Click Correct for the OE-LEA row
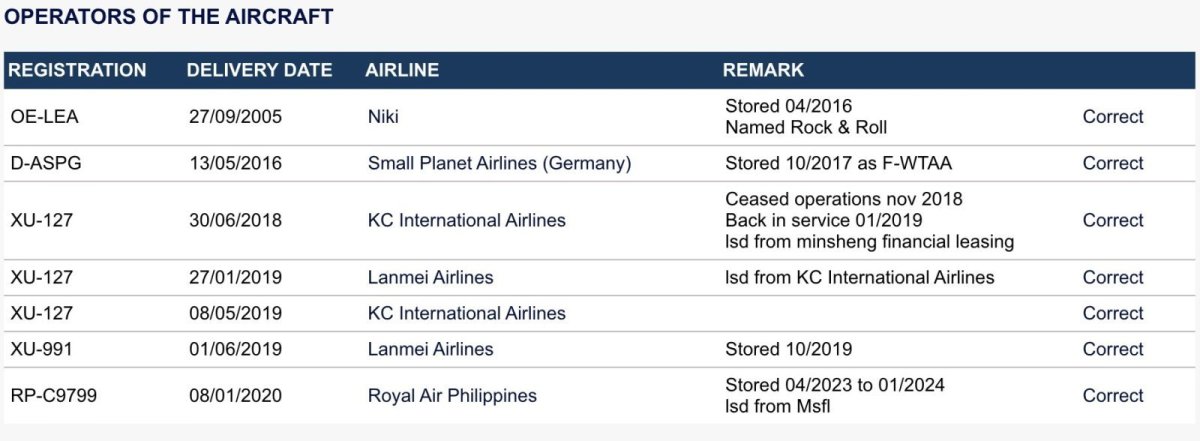This screenshot has height=441, width=1200. [1112, 117]
